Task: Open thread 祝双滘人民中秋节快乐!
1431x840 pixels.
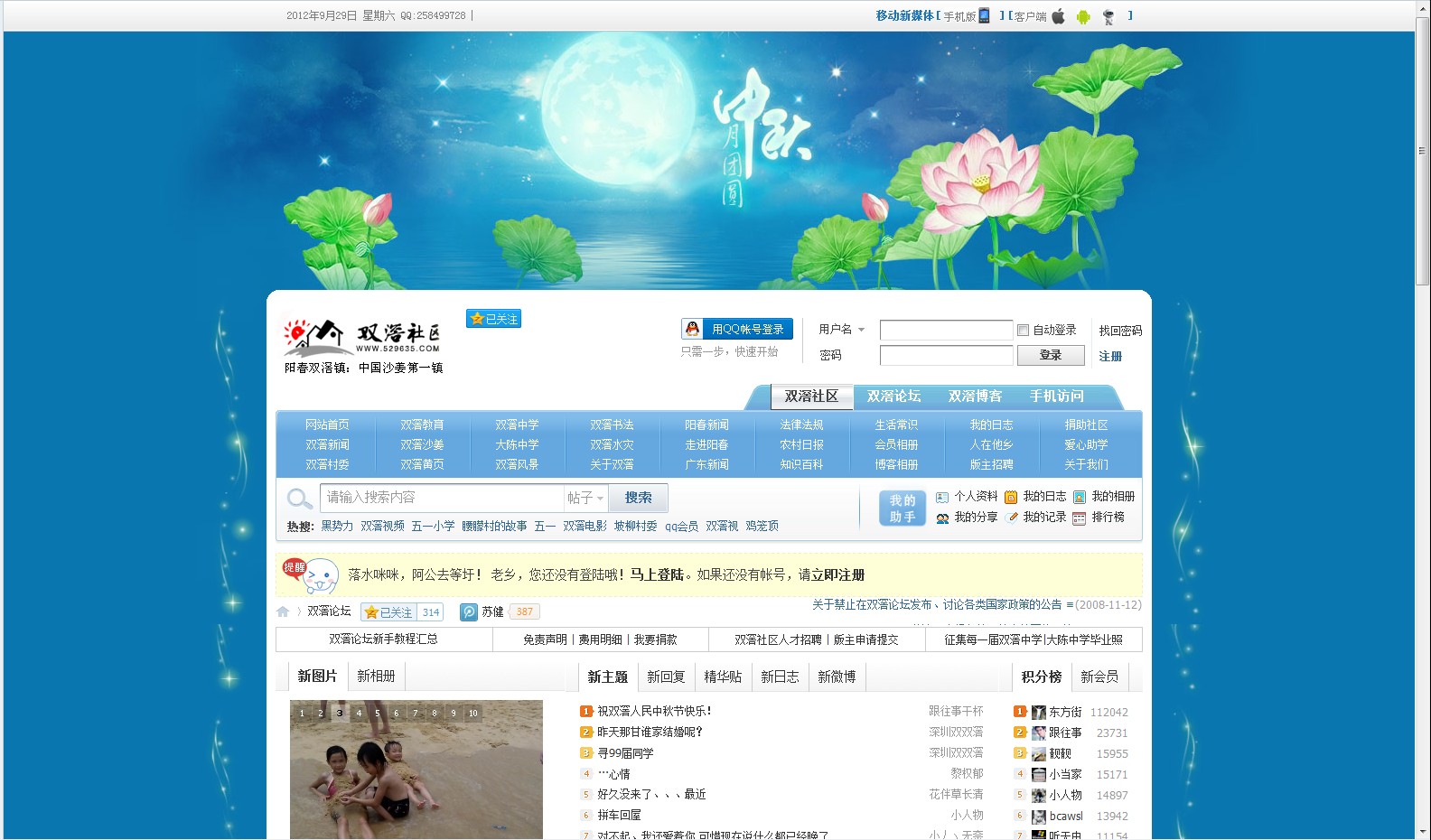Action: 654,711
